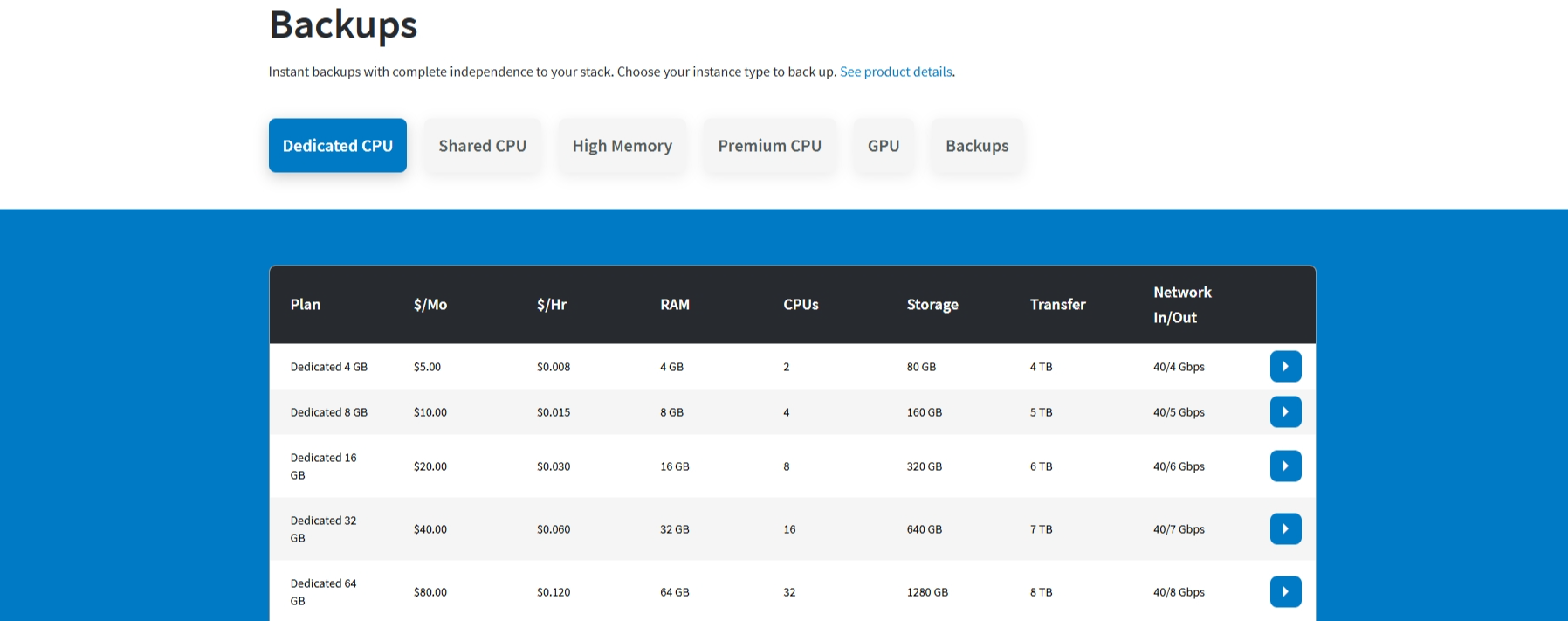Click the $20.00 monthly price
This screenshot has width=1568, height=621.
pyautogui.click(x=430, y=466)
